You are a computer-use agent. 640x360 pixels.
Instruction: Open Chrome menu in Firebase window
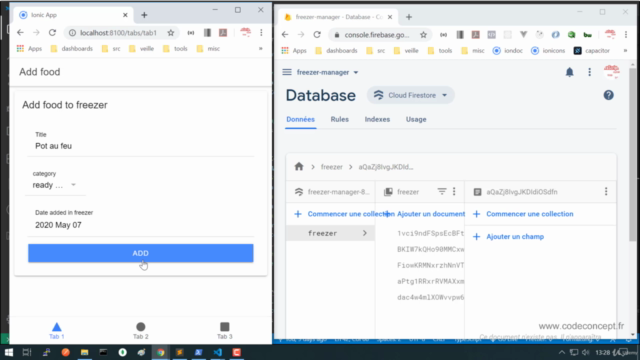626,35
